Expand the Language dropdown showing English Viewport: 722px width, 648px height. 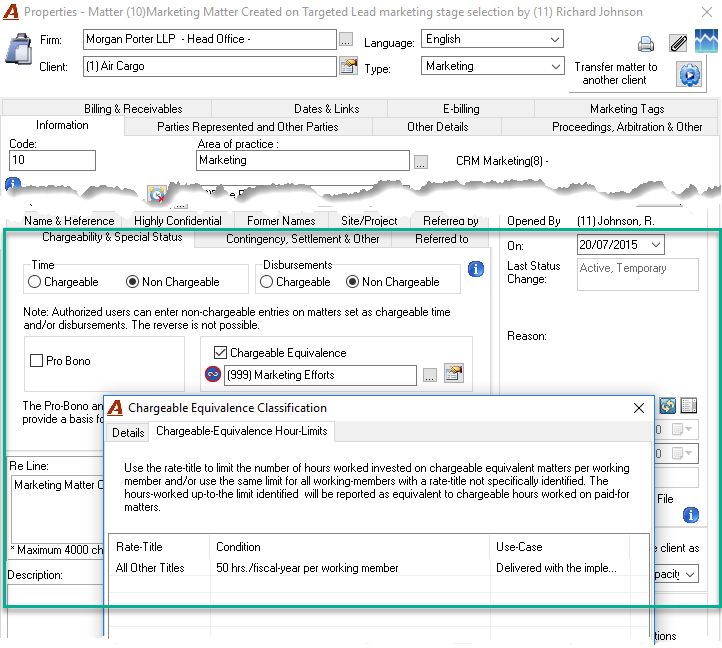555,40
